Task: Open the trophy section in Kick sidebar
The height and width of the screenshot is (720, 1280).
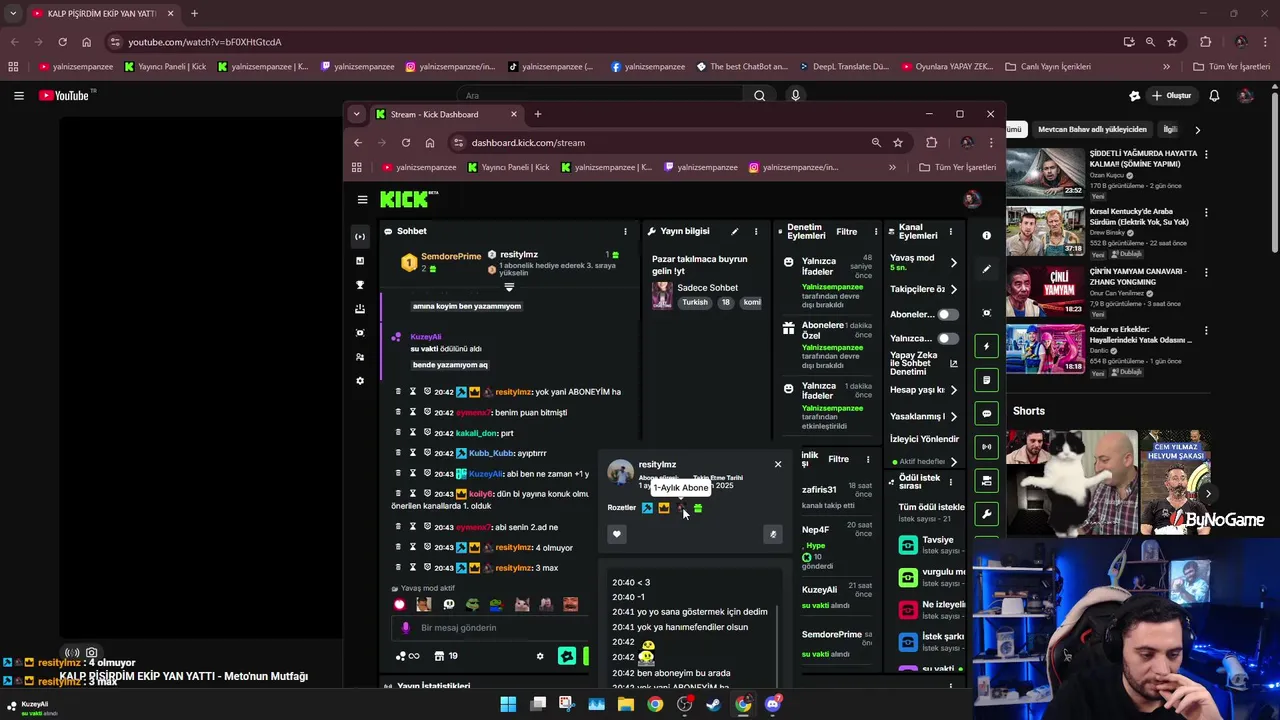Action: point(360,285)
